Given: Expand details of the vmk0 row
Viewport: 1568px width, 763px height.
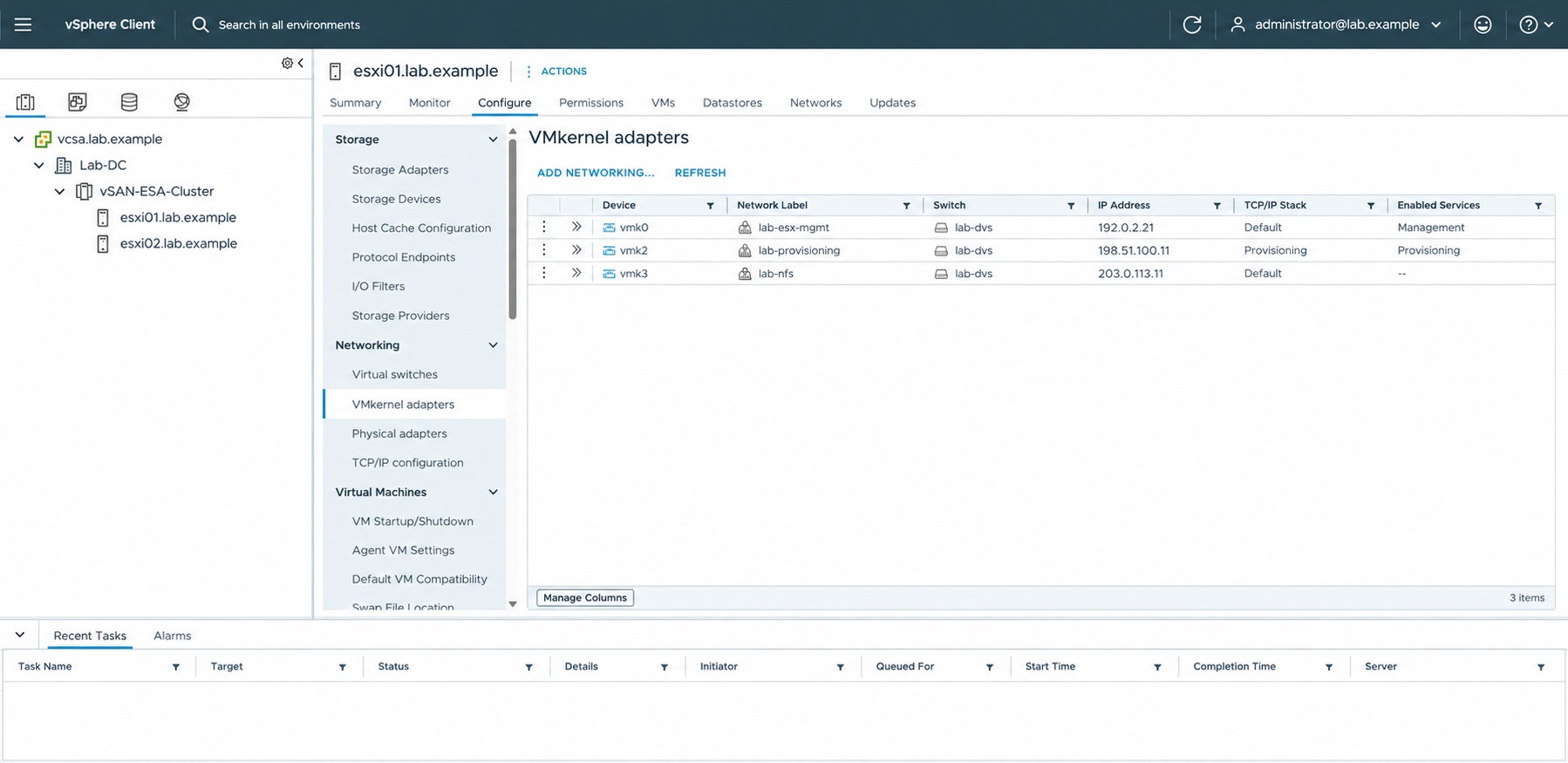Looking at the screenshot, I should pos(576,227).
